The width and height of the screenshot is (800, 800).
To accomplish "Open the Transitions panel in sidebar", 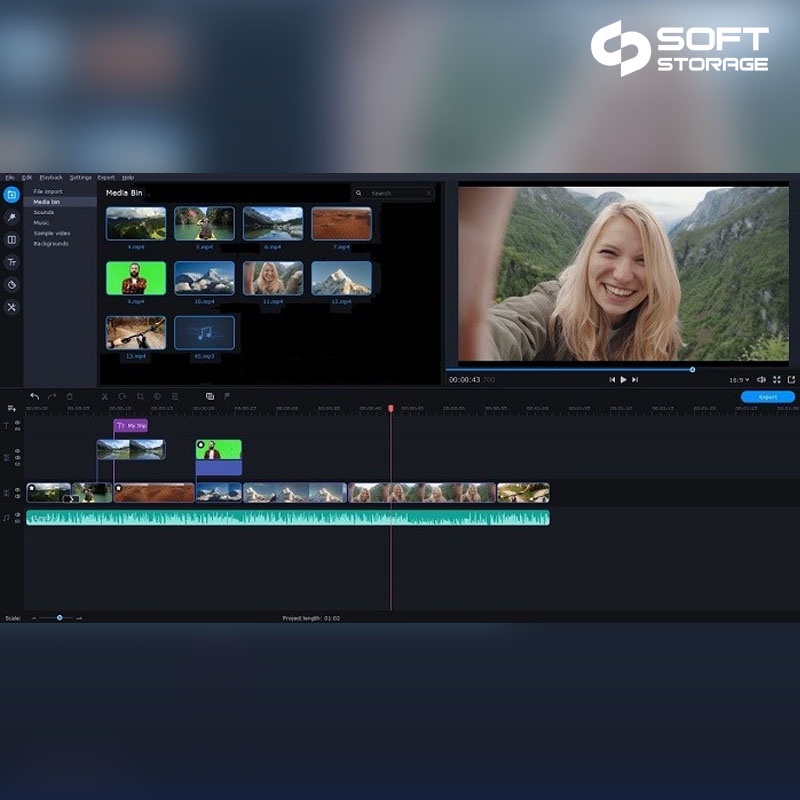I will pyautogui.click(x=12, y=240).
